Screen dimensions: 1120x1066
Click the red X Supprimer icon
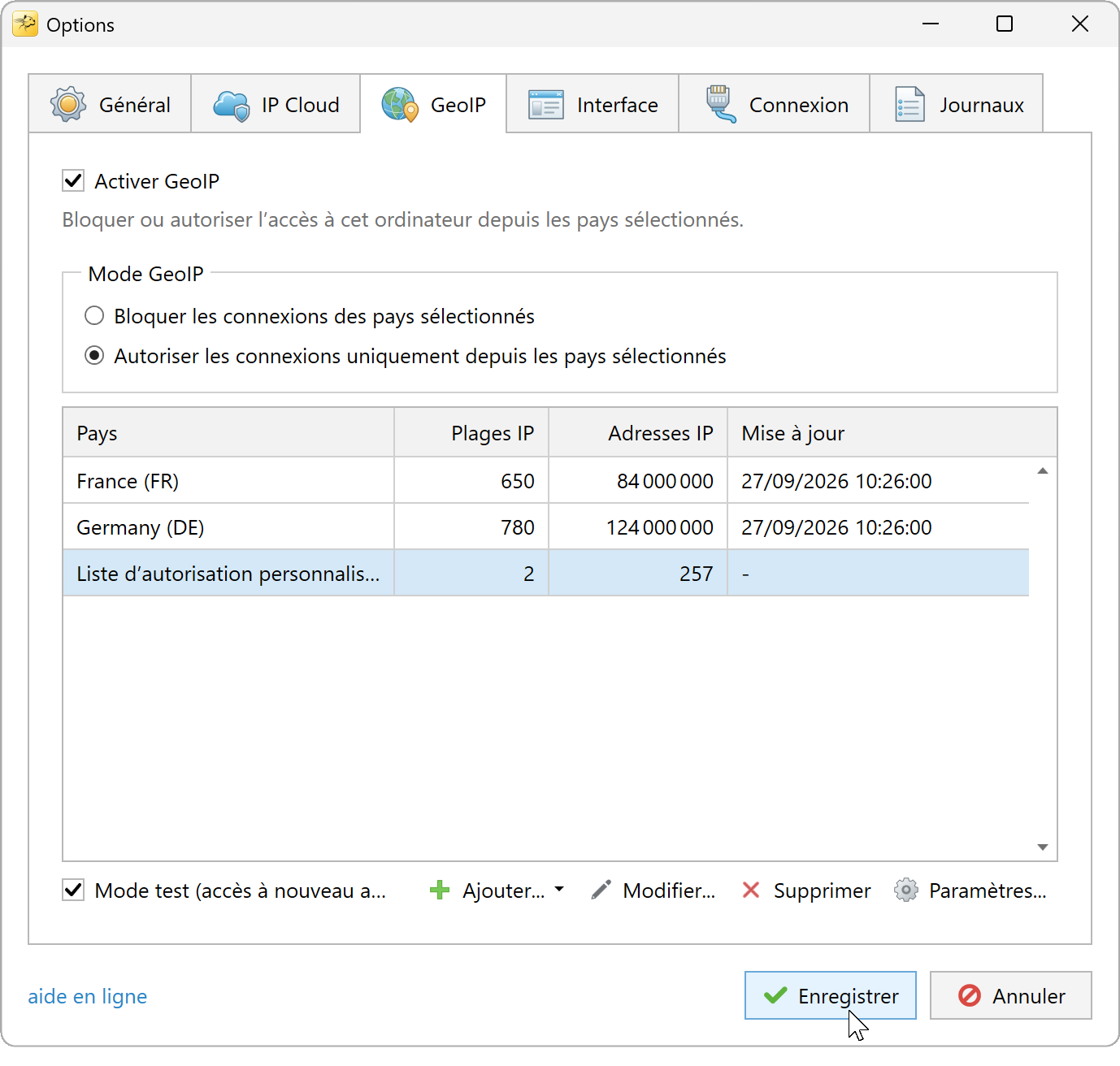click(x=751, y=890)
